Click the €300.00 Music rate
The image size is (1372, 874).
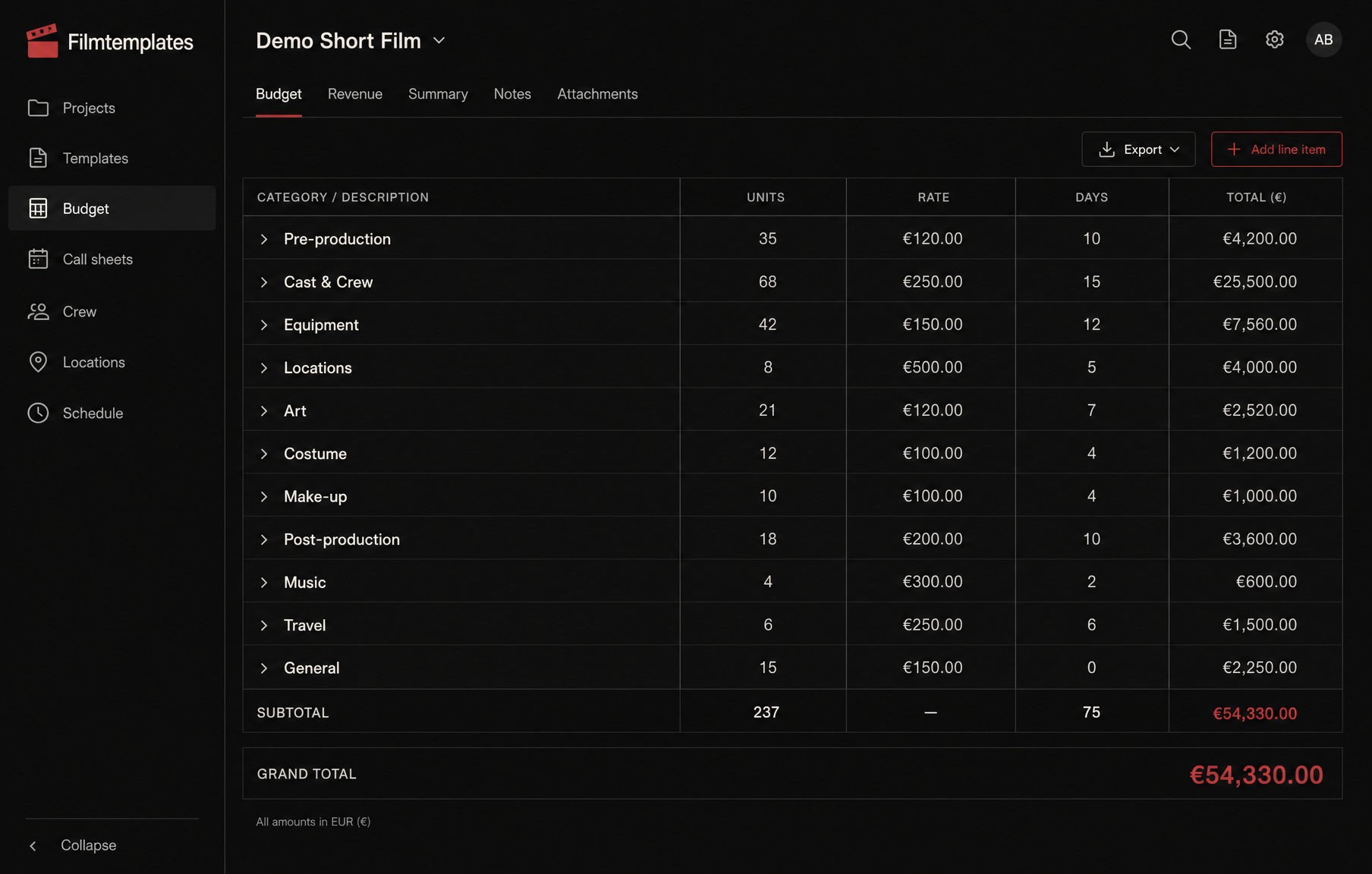pos(933,581)
